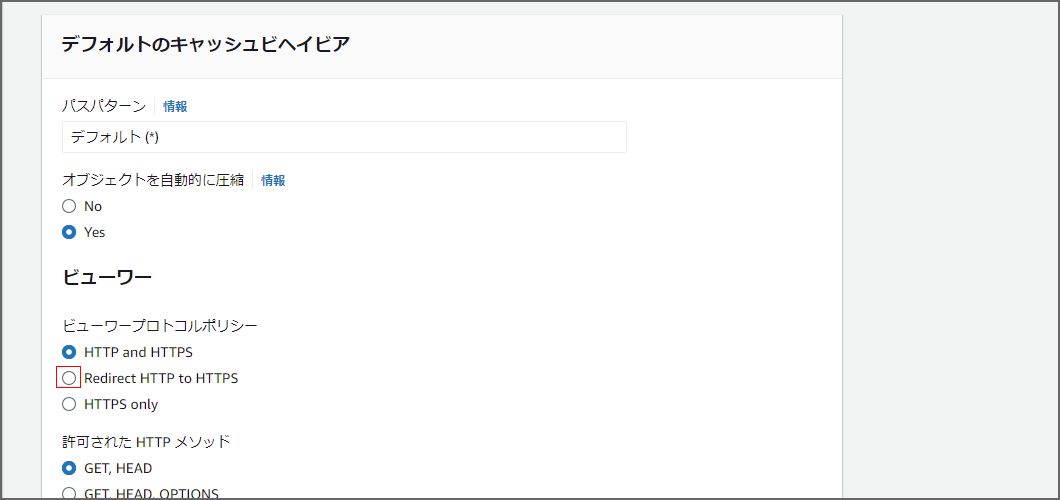
Task: Select the No radio button for compression
Action: tap(69, 206)
